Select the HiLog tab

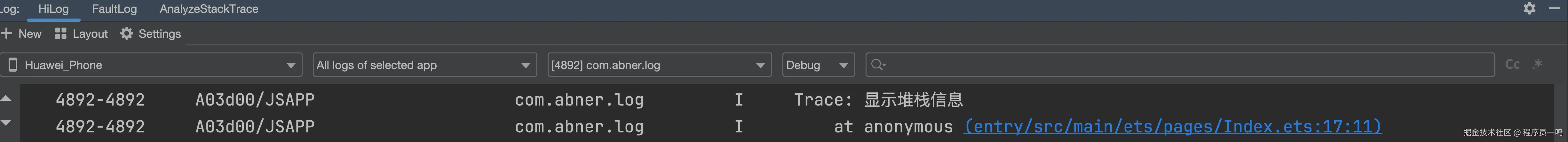click(x=53, y=9)
